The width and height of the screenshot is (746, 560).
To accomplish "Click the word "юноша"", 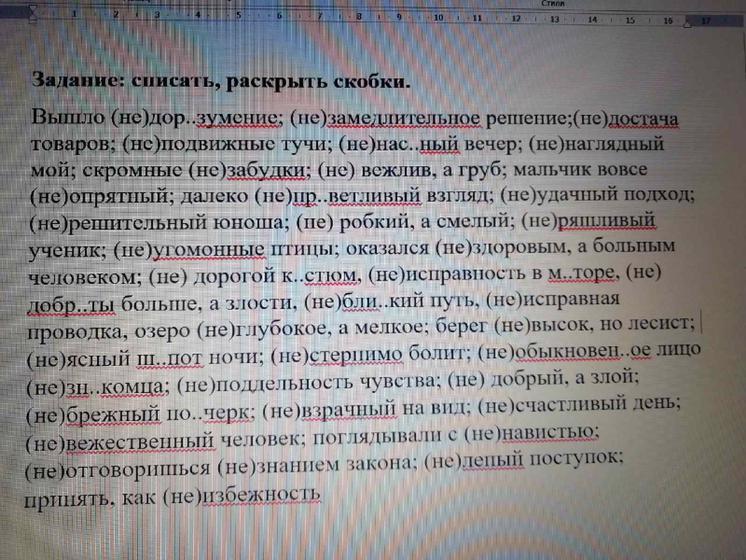I will tap(248, 223).
